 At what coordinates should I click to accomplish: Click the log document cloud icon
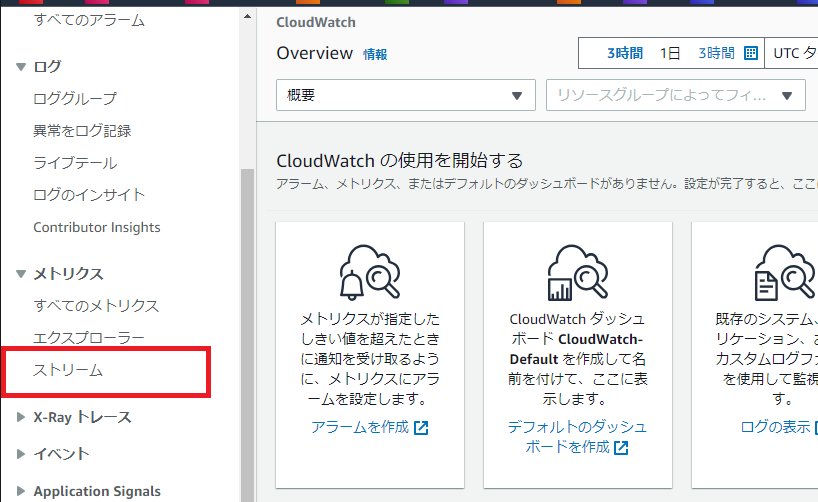785,272
